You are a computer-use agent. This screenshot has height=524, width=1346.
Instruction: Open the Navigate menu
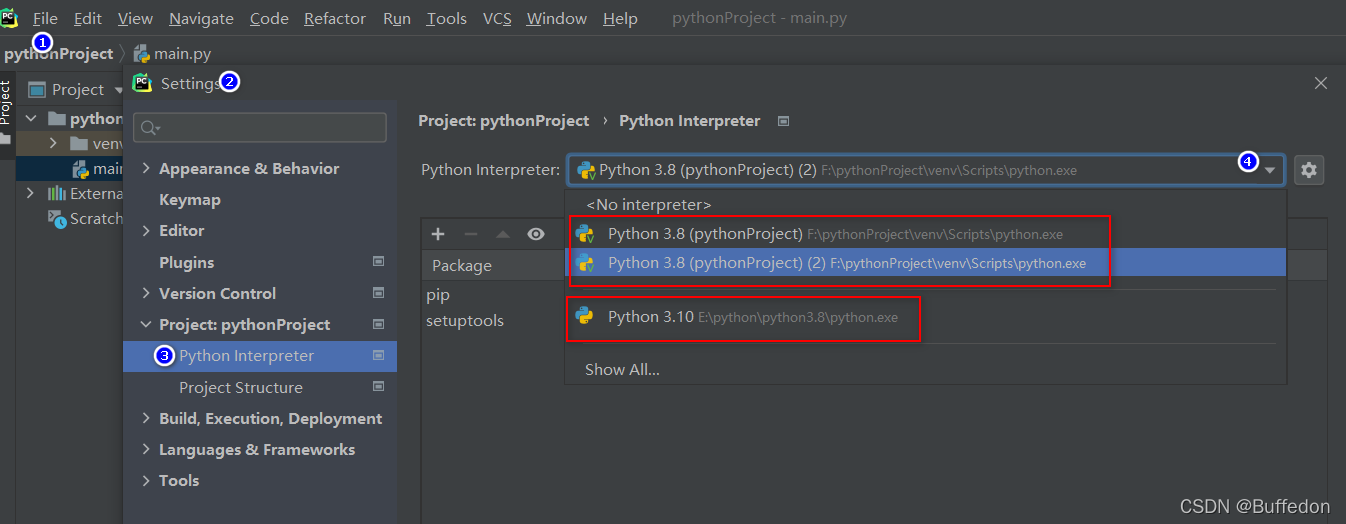[x=201, y=18]
